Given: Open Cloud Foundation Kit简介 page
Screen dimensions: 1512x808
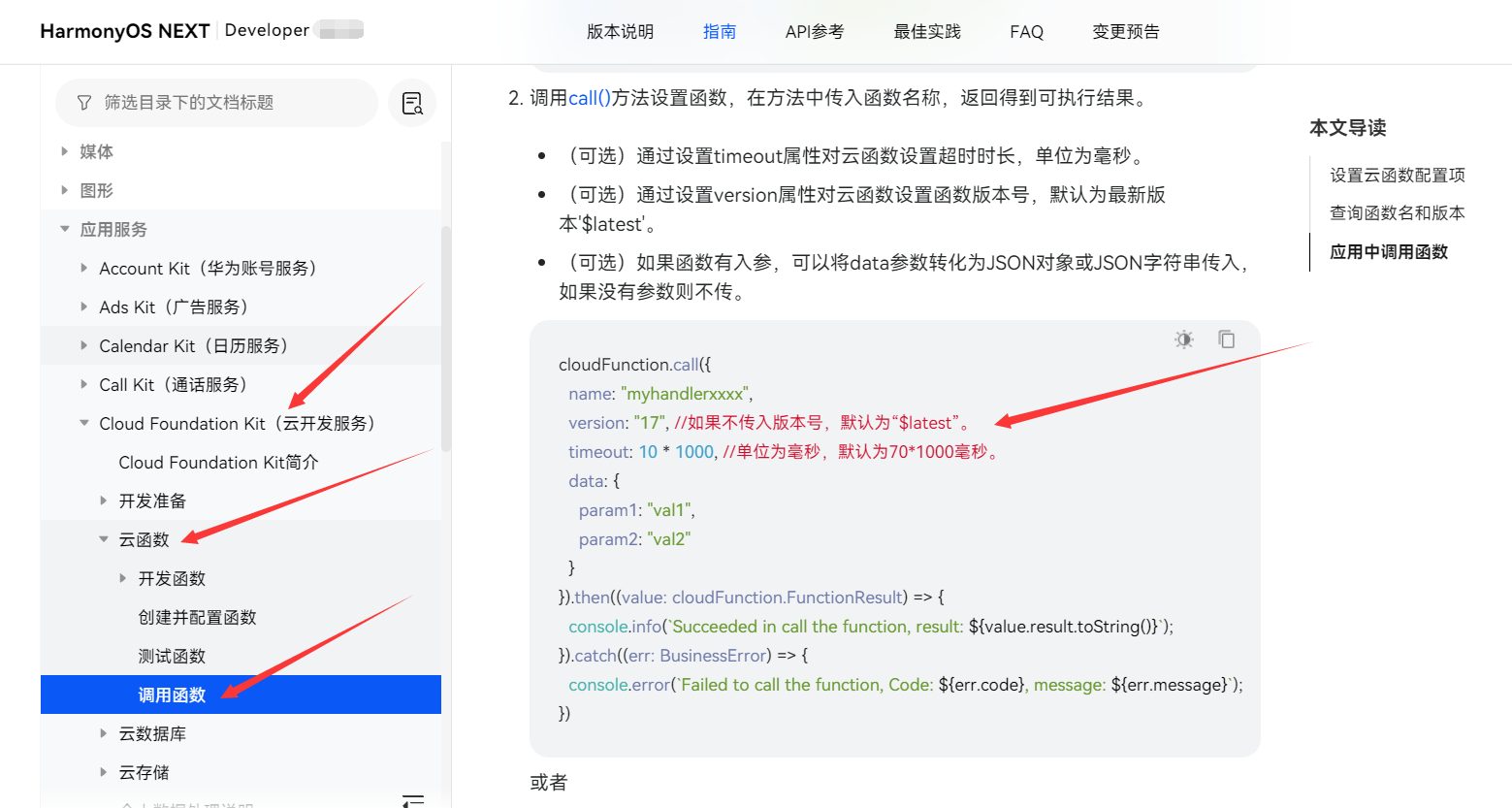Looking at the screenshot, I should (x=218, y=462).
